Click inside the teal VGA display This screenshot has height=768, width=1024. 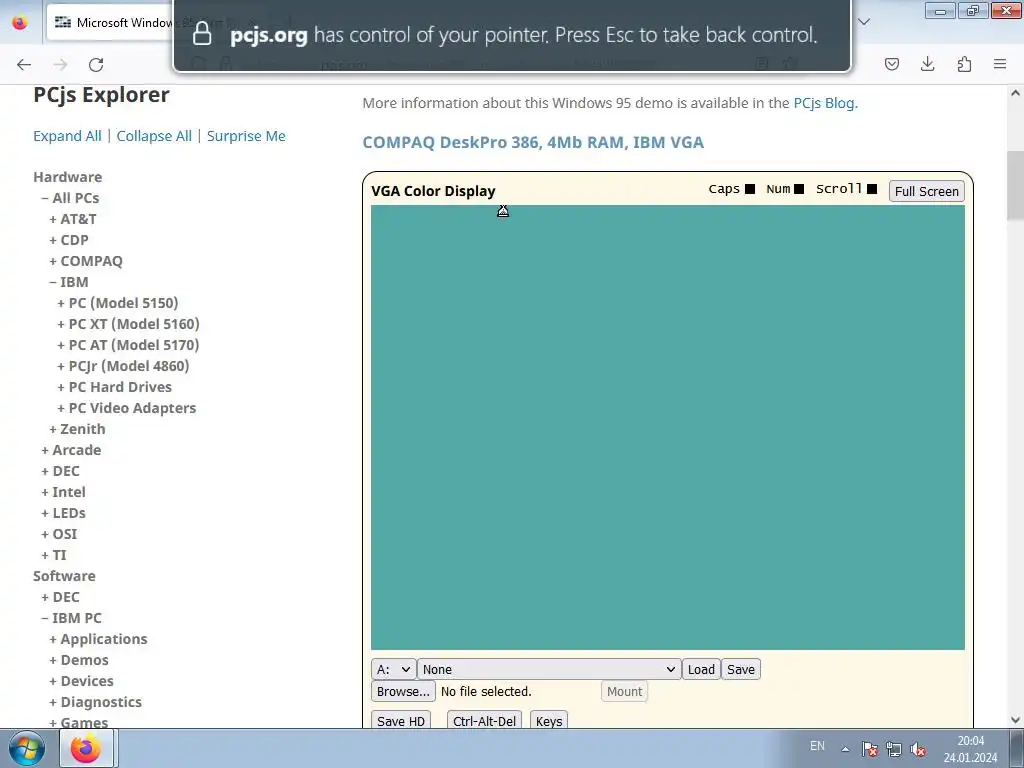tap(667, 427)
